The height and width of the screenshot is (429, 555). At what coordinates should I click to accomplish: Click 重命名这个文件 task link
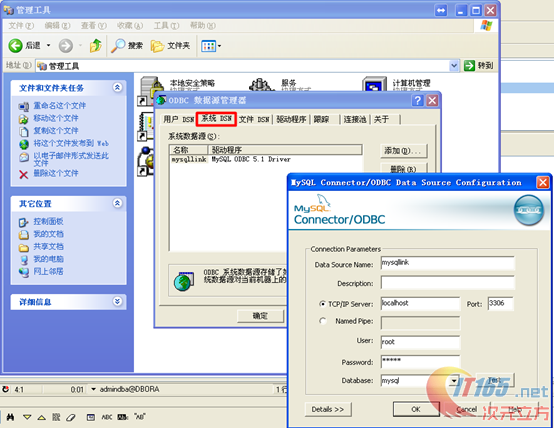[59, 105]
